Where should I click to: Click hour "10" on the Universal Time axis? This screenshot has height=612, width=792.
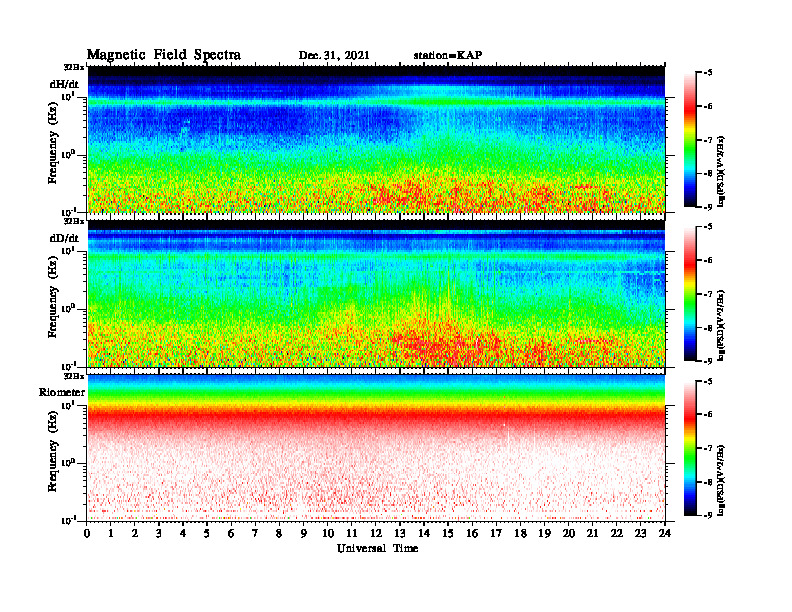tap(328, 534)
